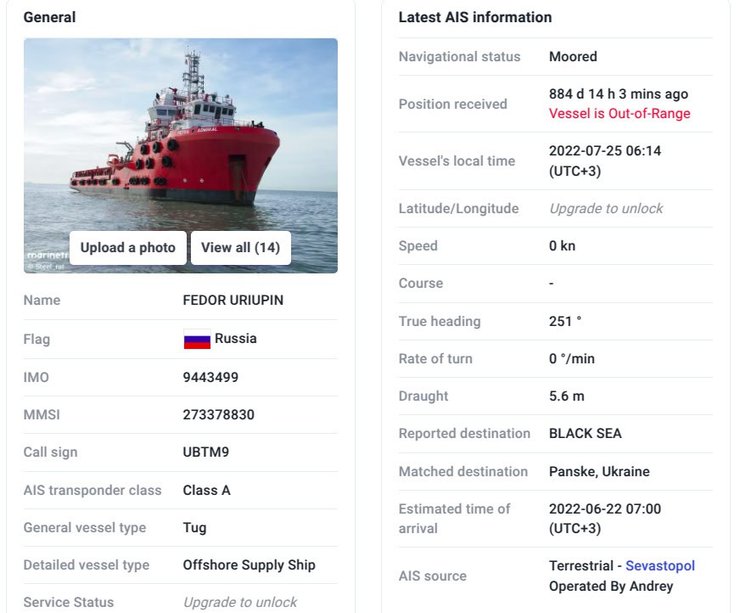Screen dimensions: 740x613
Task: Click Upgrade to unlock beside Service Status
Action: click(240, 602)
